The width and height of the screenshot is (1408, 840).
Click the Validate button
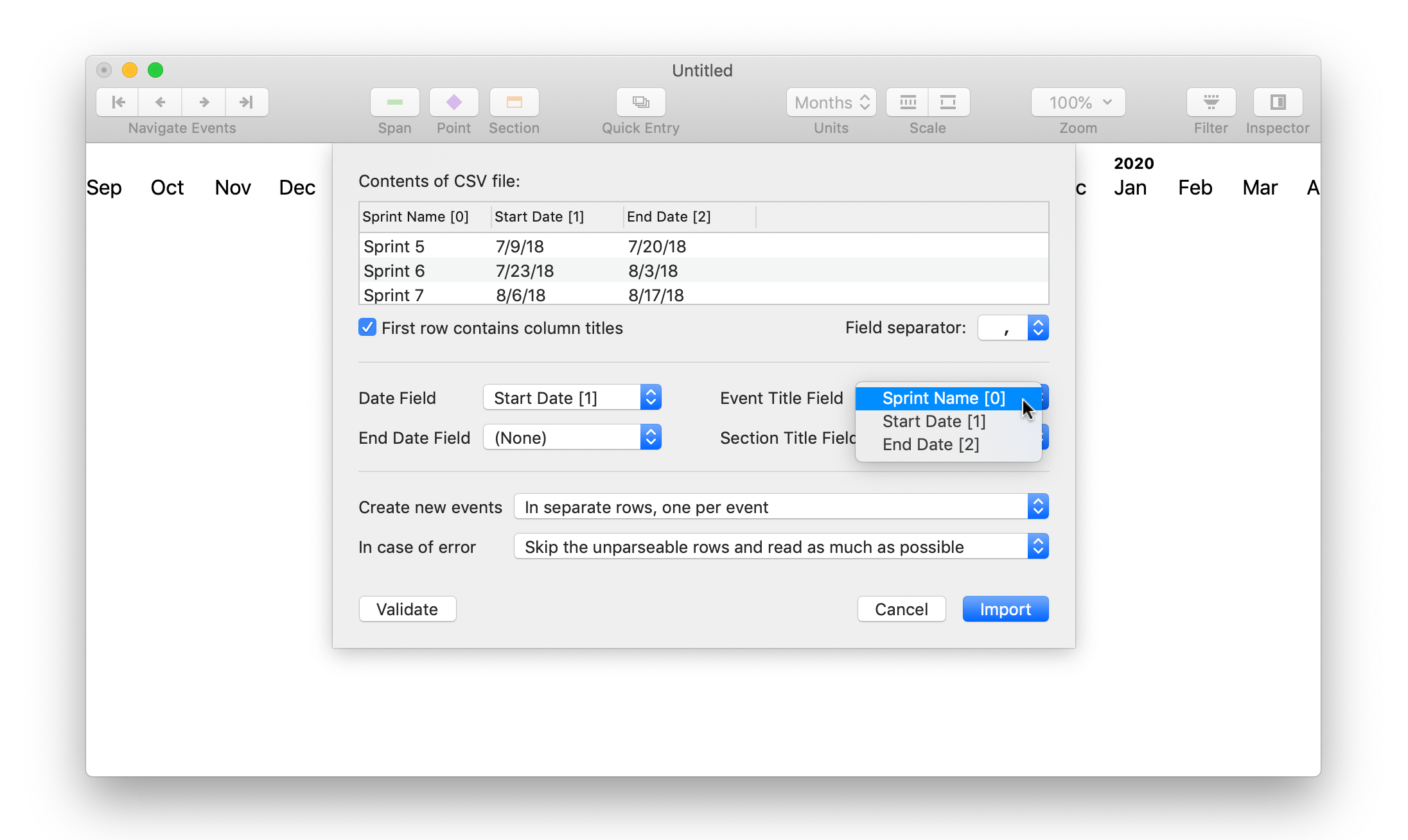[407, 608]
